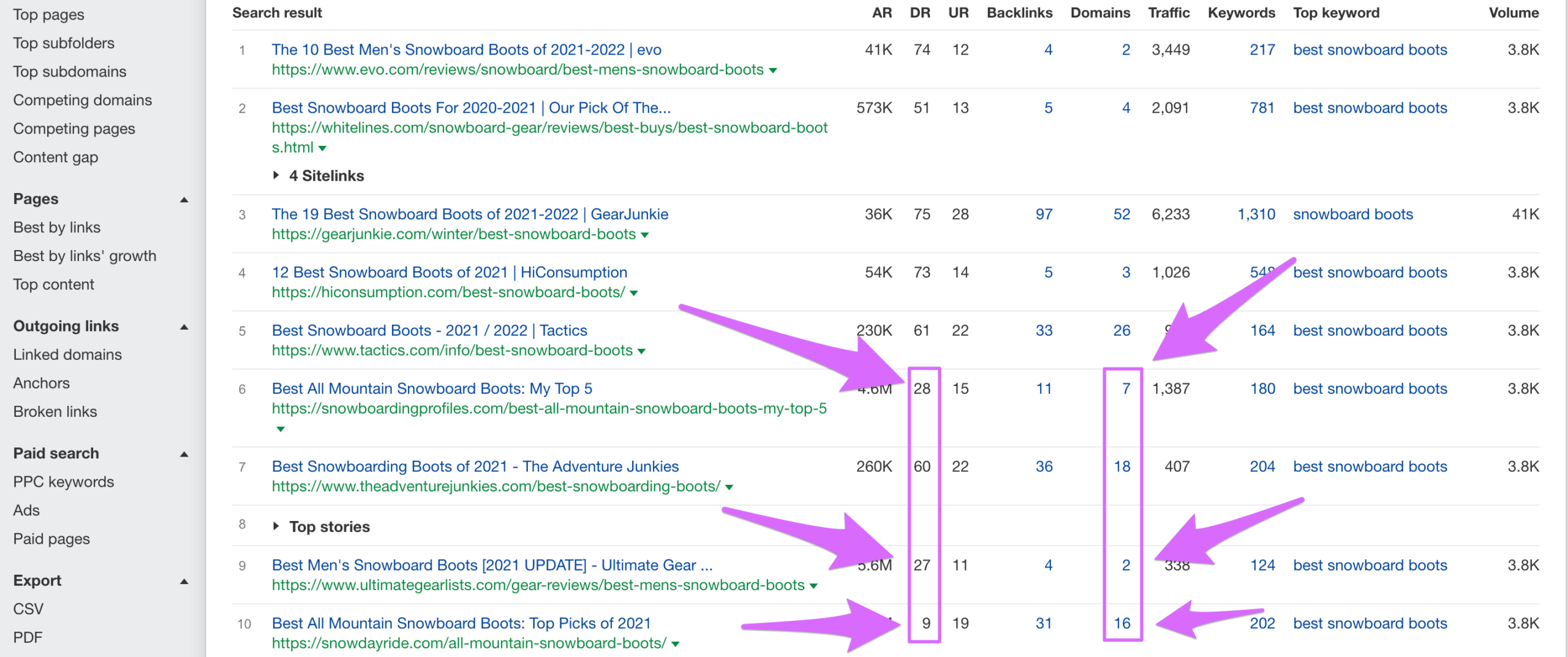
Task: Click Tactics' 33 backlinks count
Action: 1044,330
